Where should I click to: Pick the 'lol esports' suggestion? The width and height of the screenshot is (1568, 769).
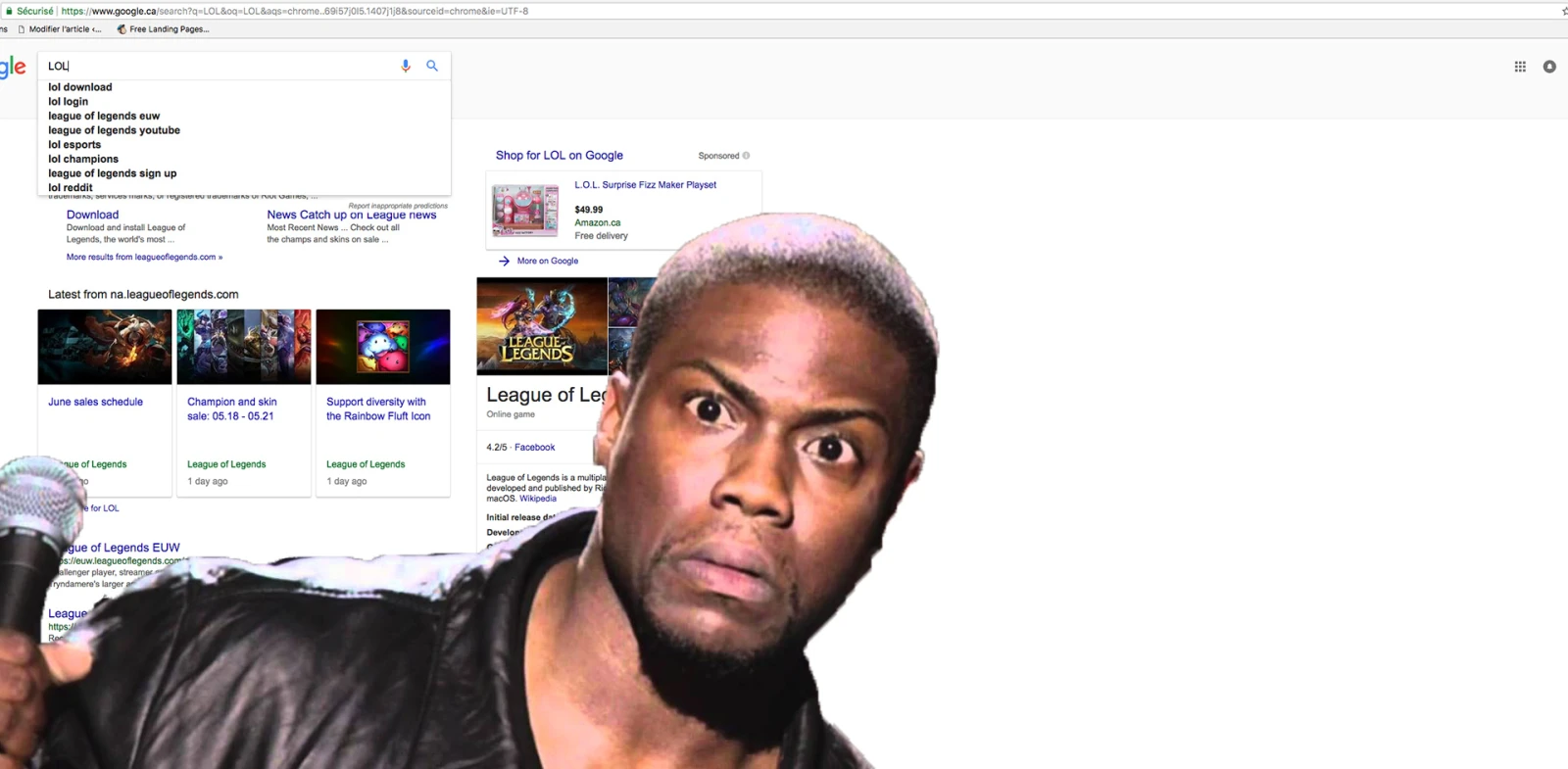(74, 144)
